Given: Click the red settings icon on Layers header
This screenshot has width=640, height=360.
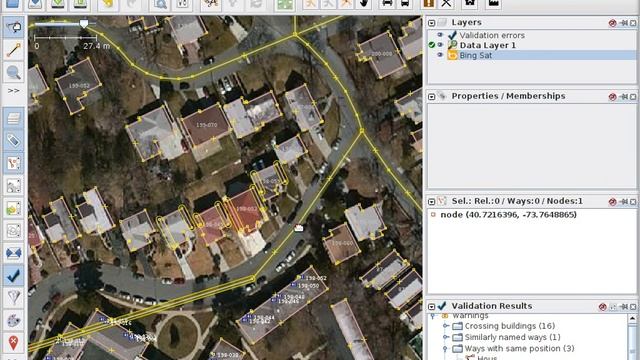Looking at the screenshot, I should pos(612,23).
